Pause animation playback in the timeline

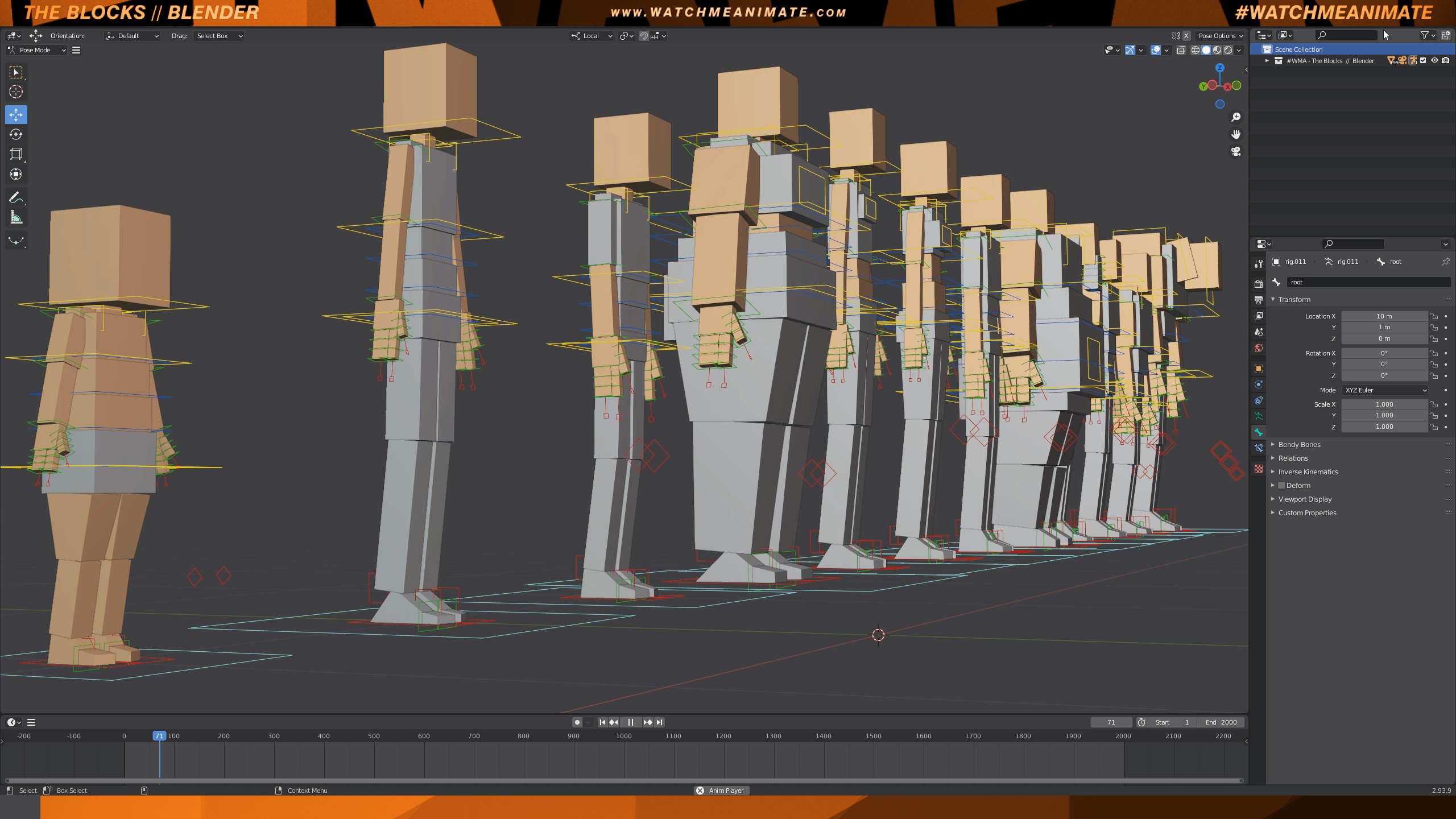pyautogui.click(x=631, y=722)
